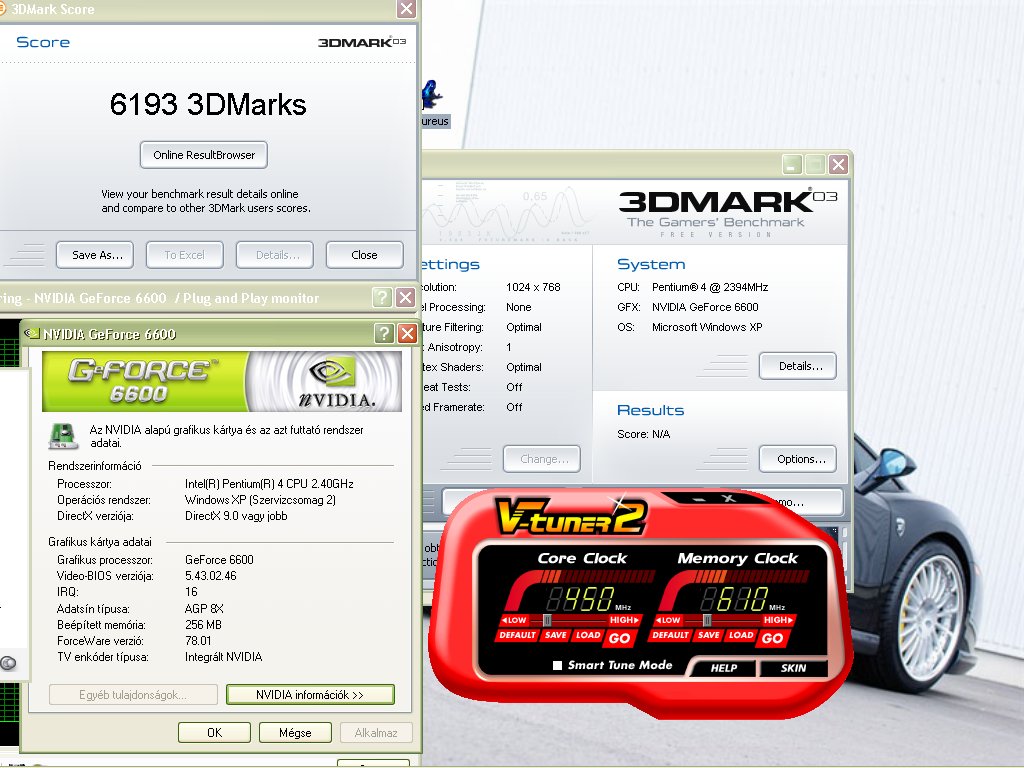Screen dimensions: 1024x768
Task: Click the V-tuner2 minimize dash icon
Action: pyautogui.click(x=699, y=498)
